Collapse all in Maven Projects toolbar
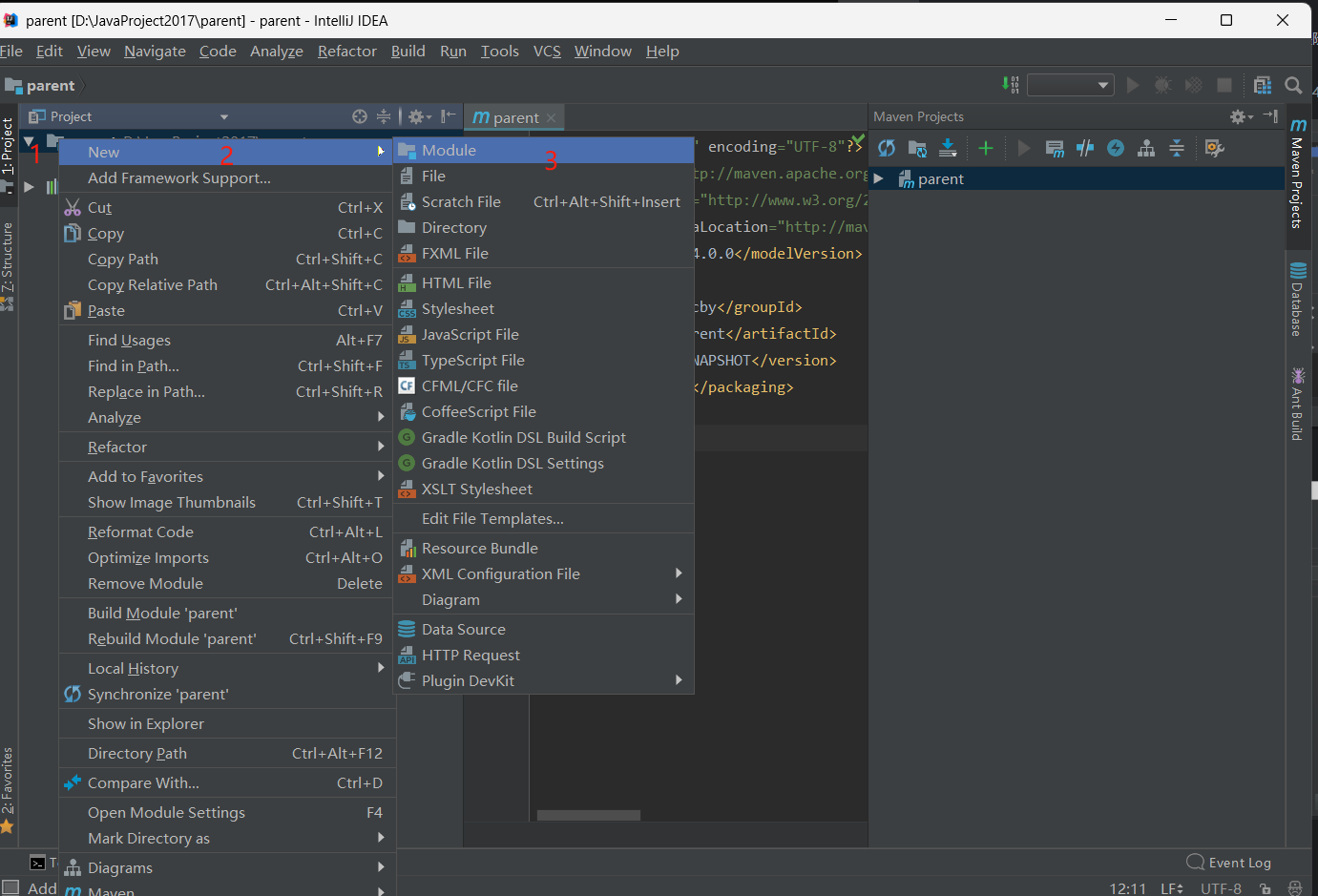 coord(1177,148)
